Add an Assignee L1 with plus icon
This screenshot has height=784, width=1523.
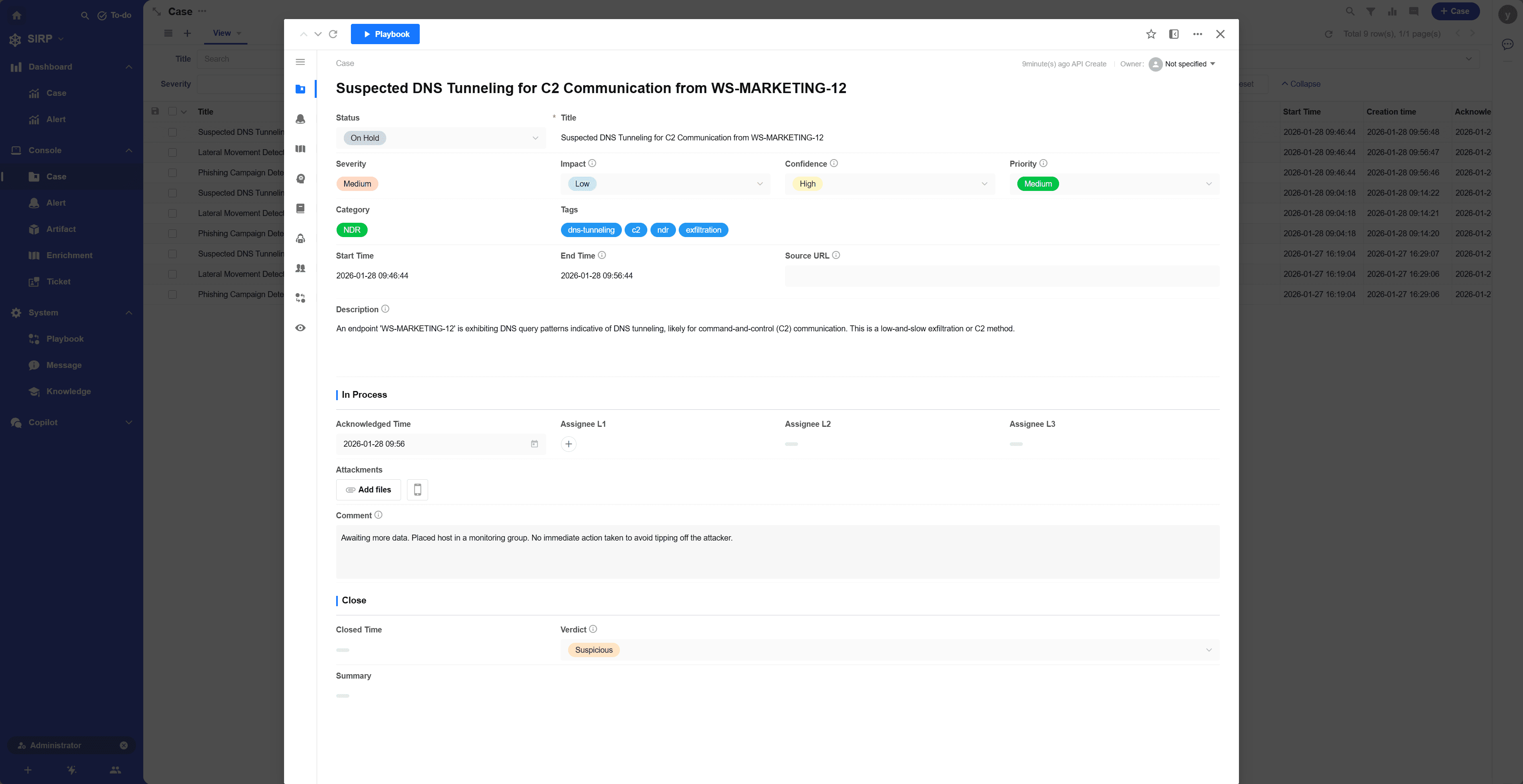click(x=568, y=444)
